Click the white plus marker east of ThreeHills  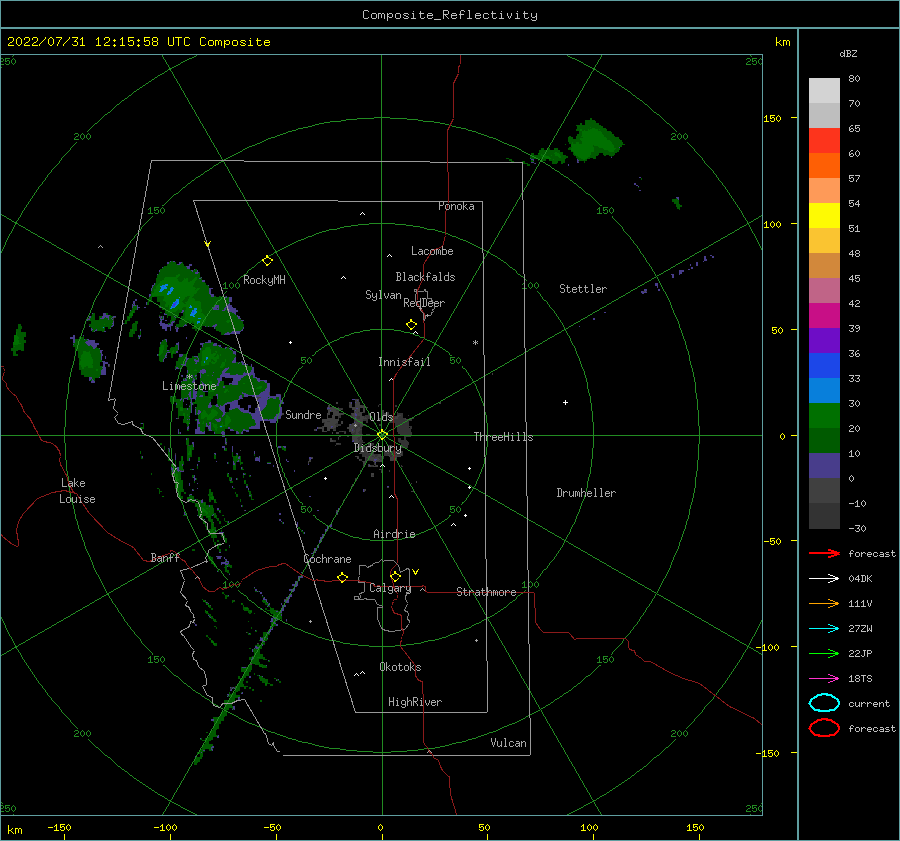point(565,402)
